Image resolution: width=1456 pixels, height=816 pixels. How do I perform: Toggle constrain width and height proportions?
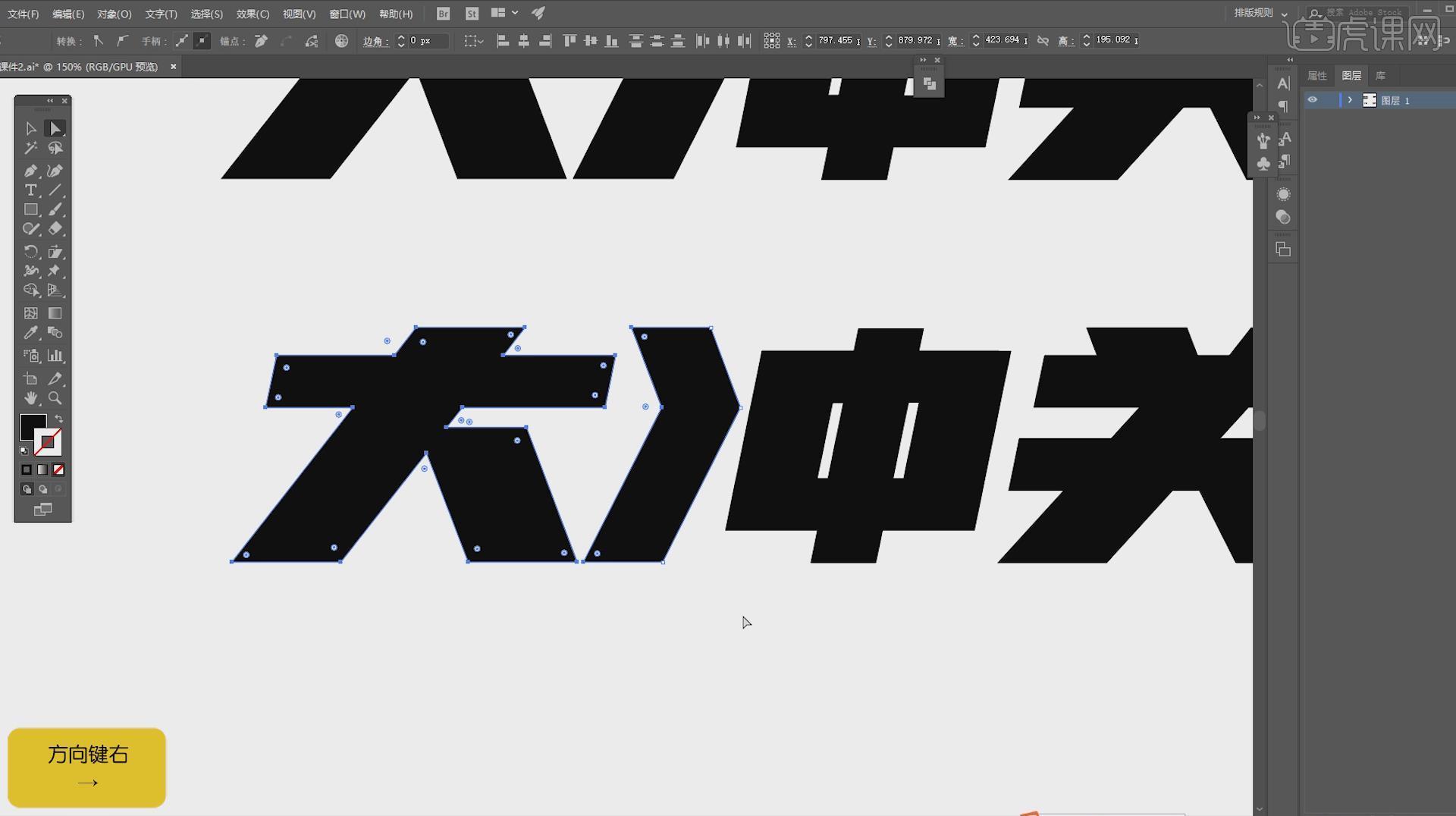point(1043,41)
